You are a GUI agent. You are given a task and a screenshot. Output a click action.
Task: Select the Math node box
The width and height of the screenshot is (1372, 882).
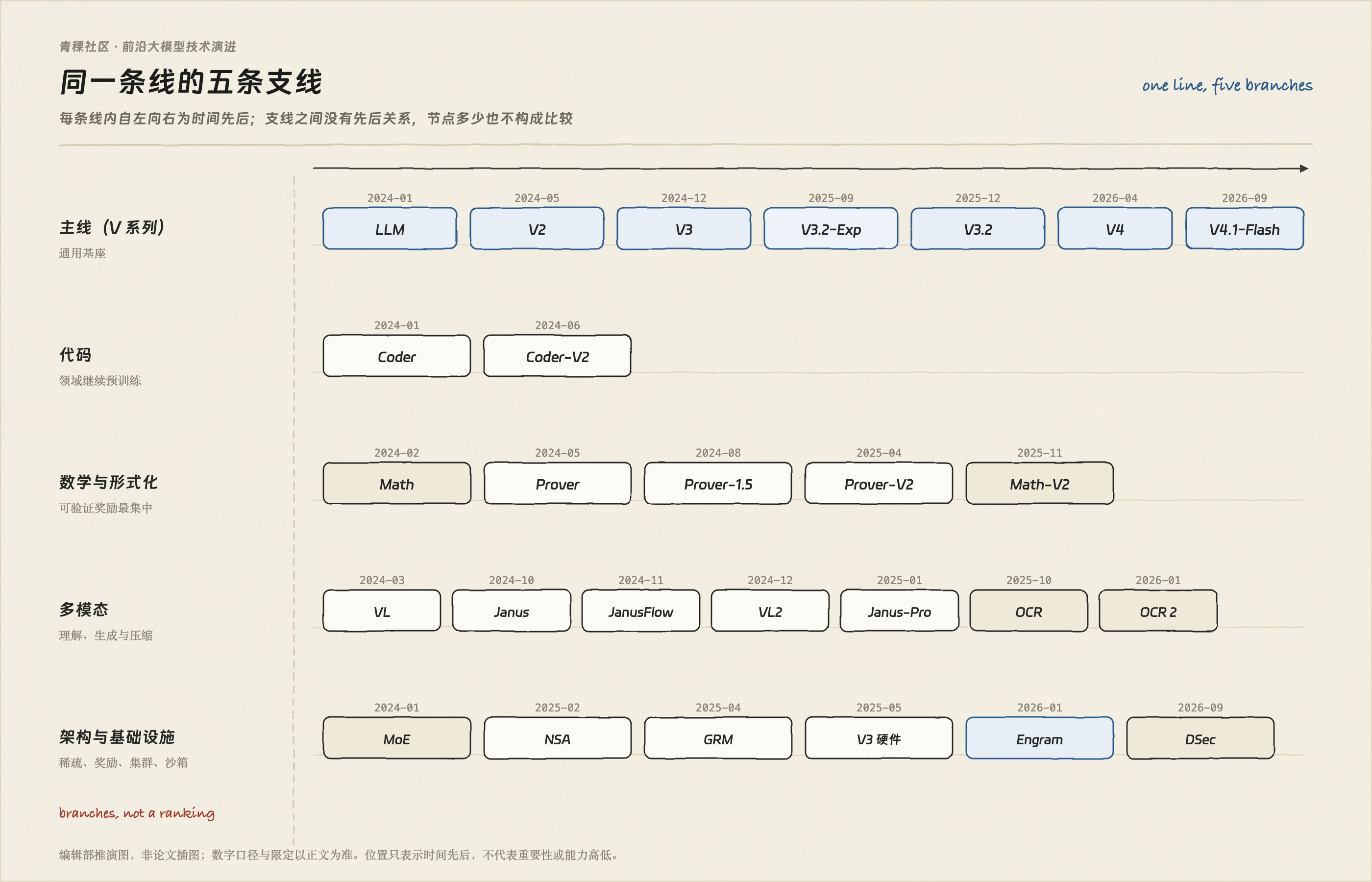397,483
